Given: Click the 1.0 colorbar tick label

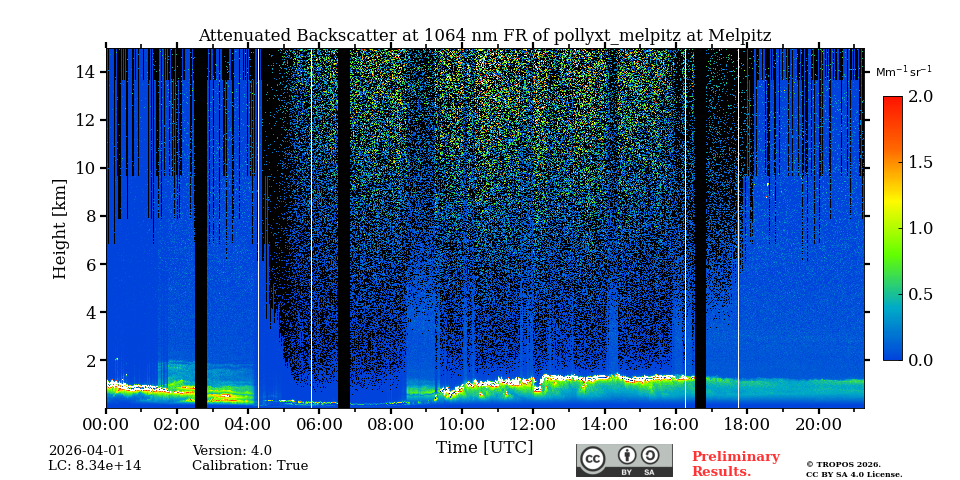Looking at the screenshot, I should (x=920, y=228).
